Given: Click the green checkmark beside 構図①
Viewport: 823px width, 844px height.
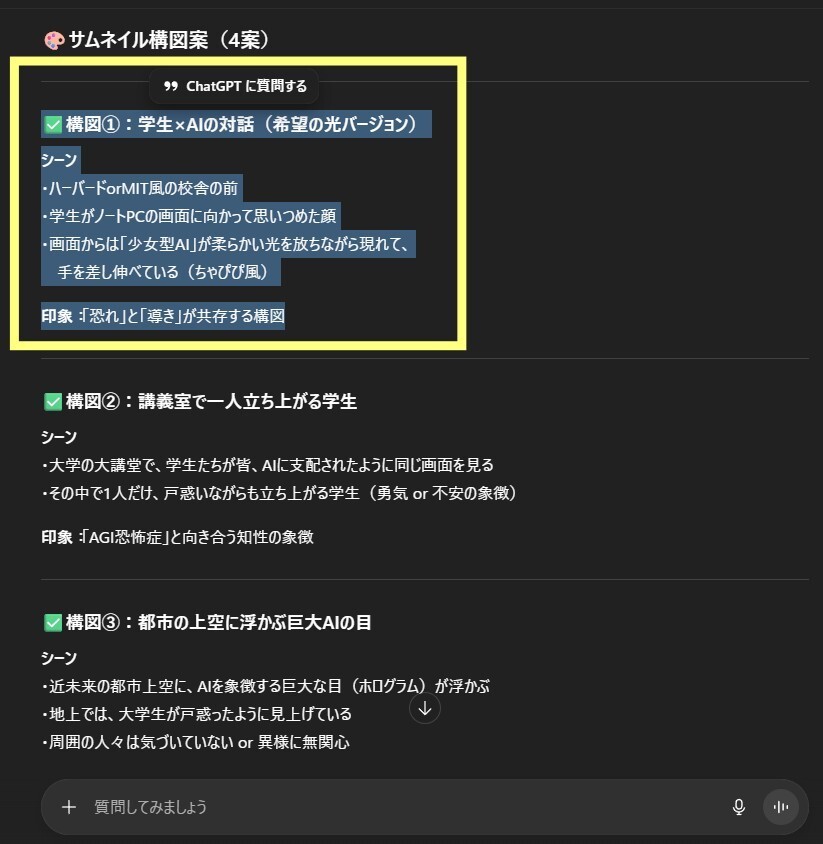Looking at the screenshot, I should 53,124.
